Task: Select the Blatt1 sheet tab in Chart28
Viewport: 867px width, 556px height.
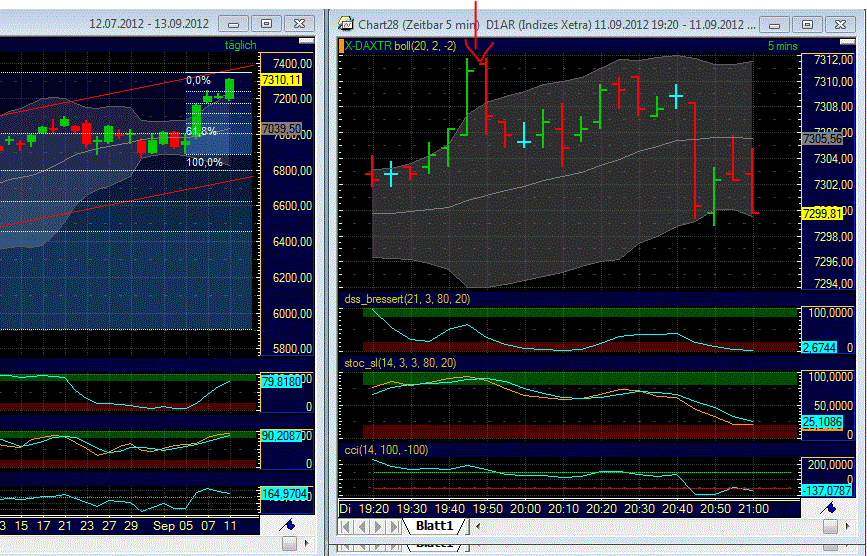Action: click(x=435, y=526)
